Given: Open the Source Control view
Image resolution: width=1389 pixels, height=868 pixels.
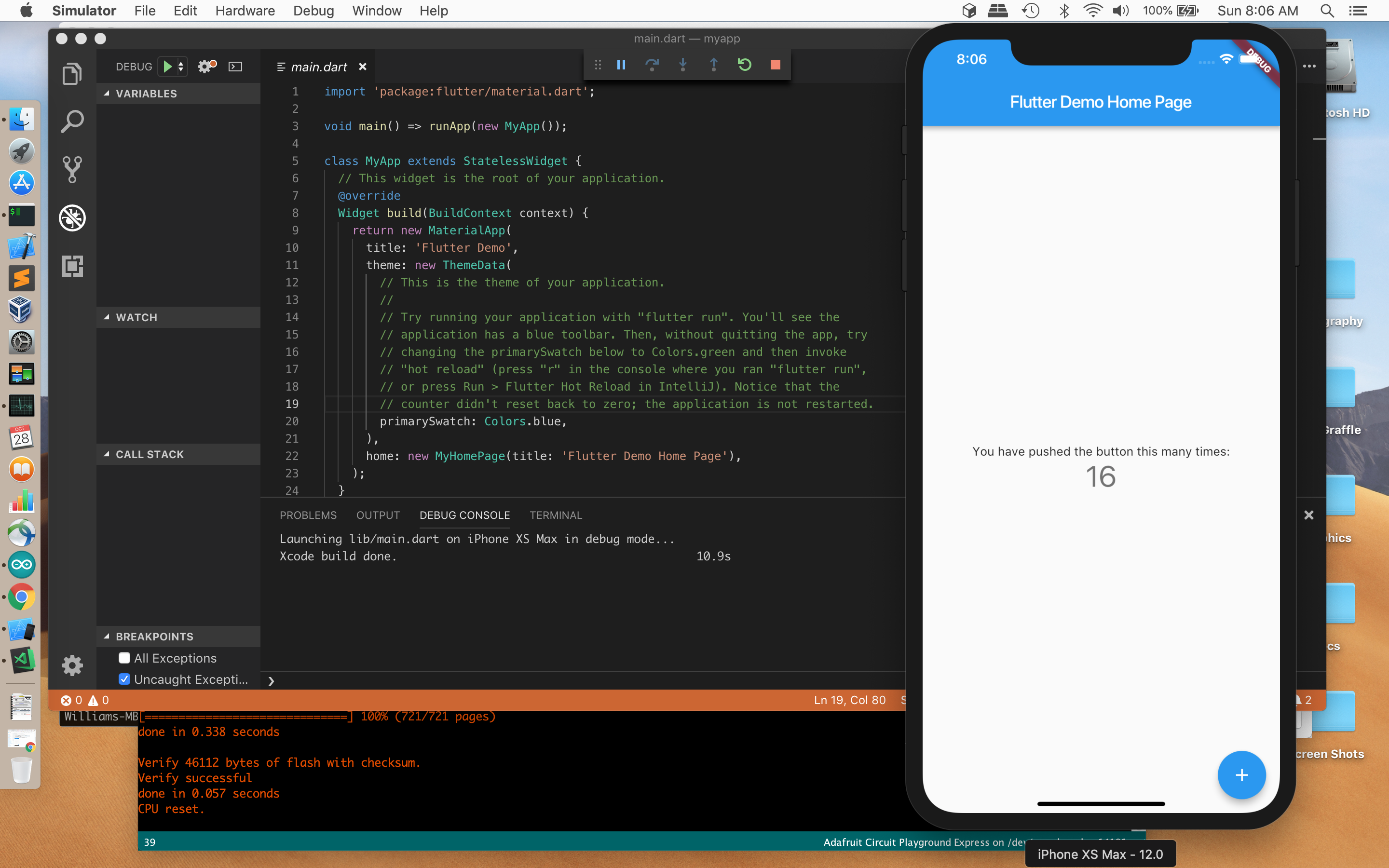Looking at the screenshot, I should coord(72,169).
